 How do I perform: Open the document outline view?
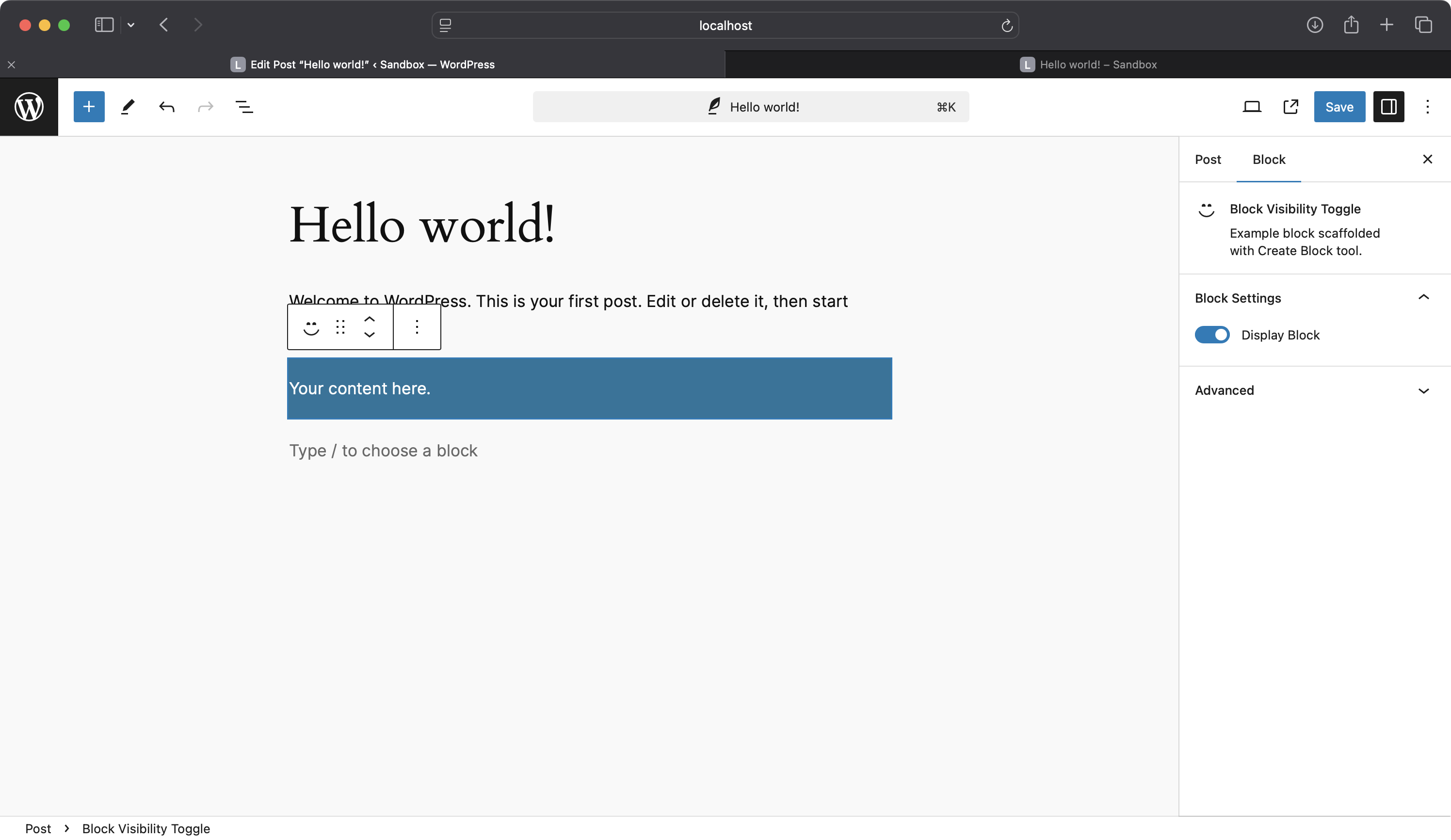coord(244,106)
